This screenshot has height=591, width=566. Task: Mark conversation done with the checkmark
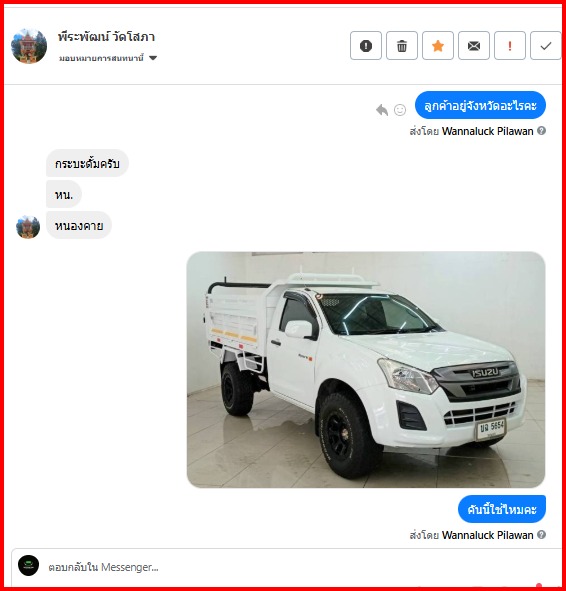[545, 46]
